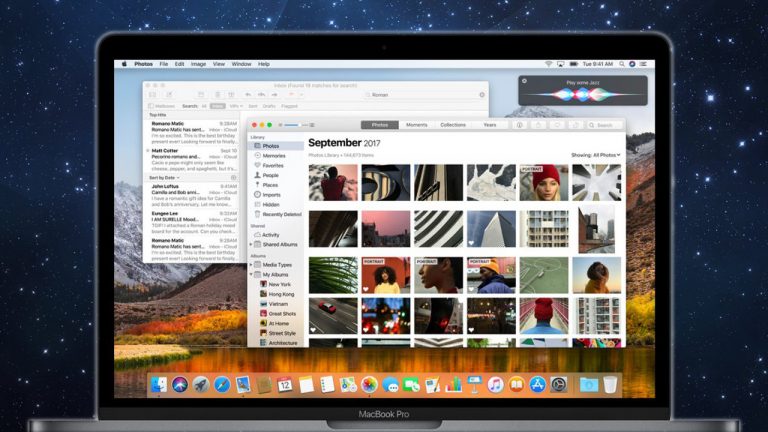Open Maps icon in Dock
Screen dimensions: 768x432
[348, 384]
